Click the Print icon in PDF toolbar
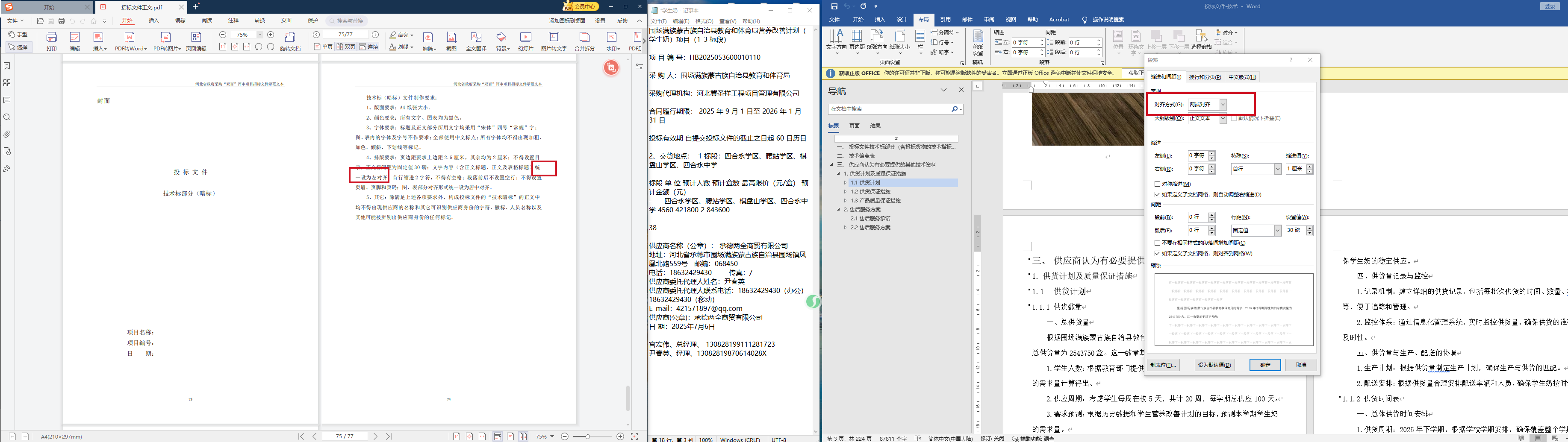 (x=52, y=41)
